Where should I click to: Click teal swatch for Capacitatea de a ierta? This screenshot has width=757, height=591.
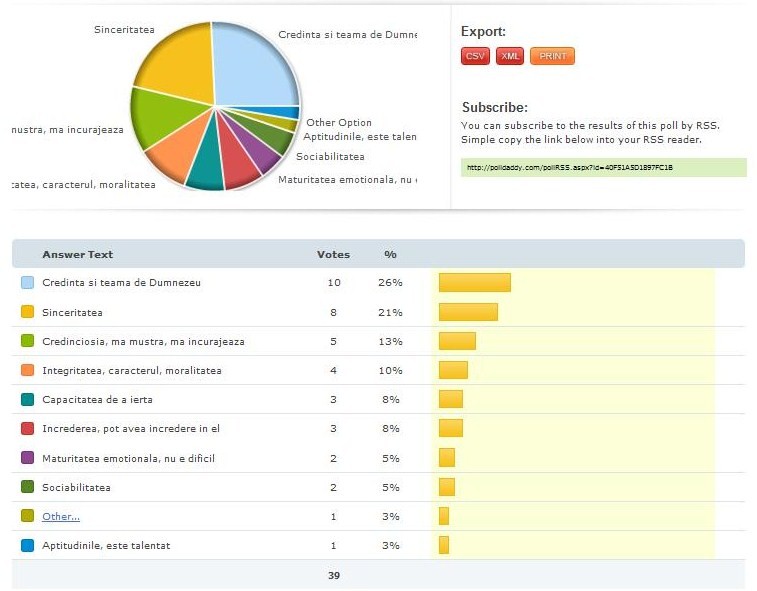point(27,399)
